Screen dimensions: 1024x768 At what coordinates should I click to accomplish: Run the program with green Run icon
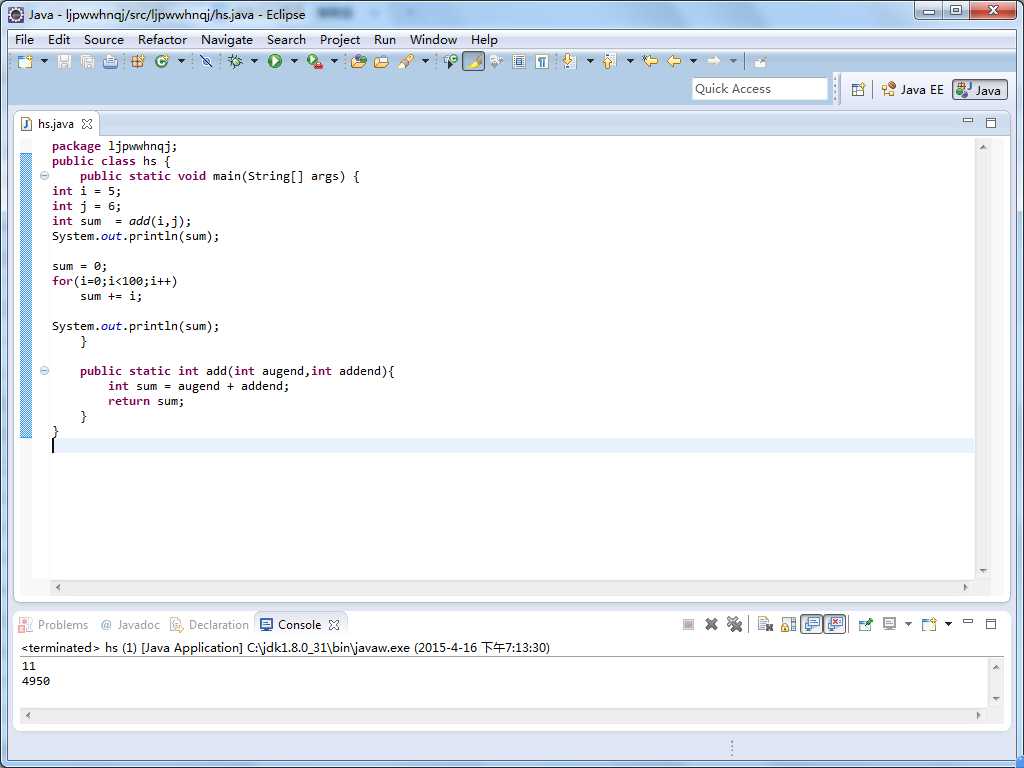pos(275,62)
